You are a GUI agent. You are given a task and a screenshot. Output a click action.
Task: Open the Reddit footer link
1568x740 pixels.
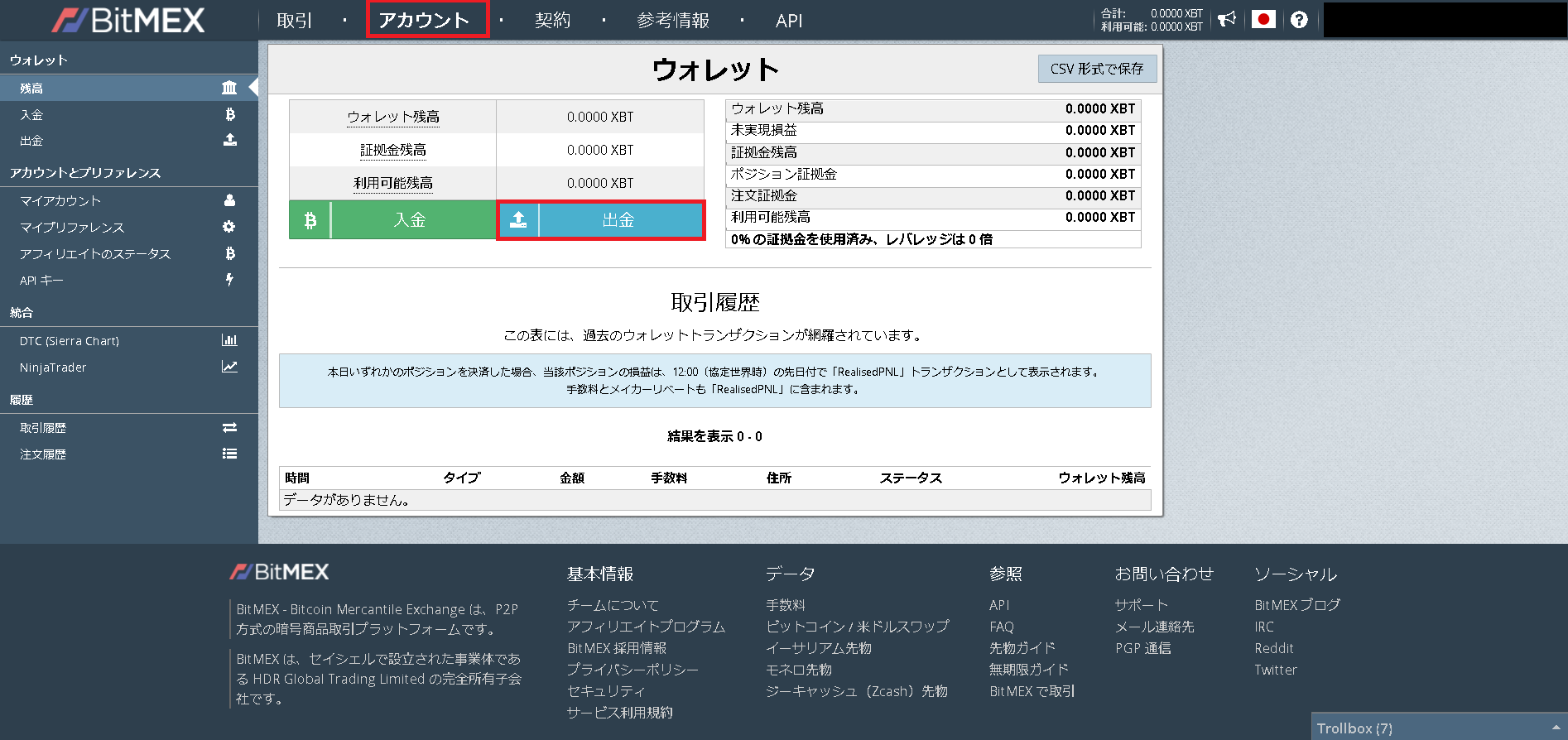pos(1274,648)
